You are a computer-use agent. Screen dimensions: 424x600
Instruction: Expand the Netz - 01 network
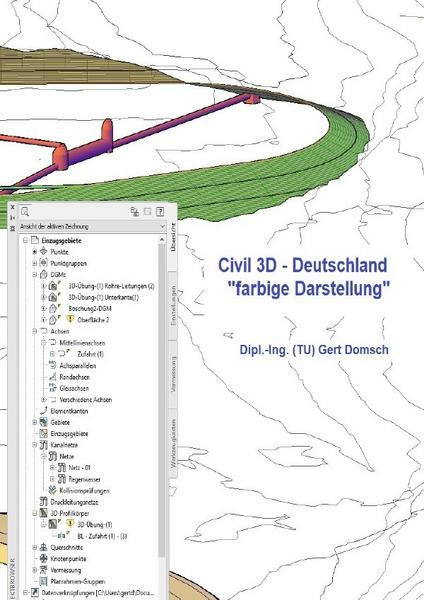[x=52, y=468]
